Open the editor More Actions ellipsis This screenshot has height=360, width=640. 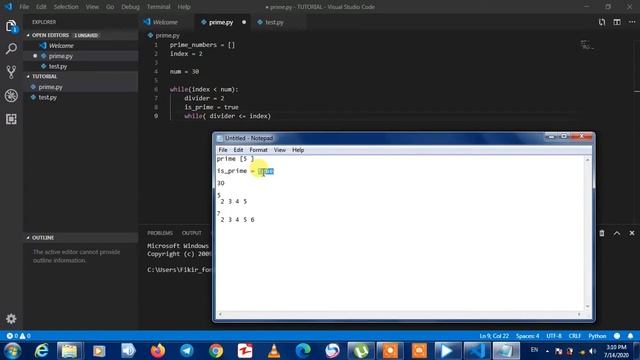[x=632, y=22]
